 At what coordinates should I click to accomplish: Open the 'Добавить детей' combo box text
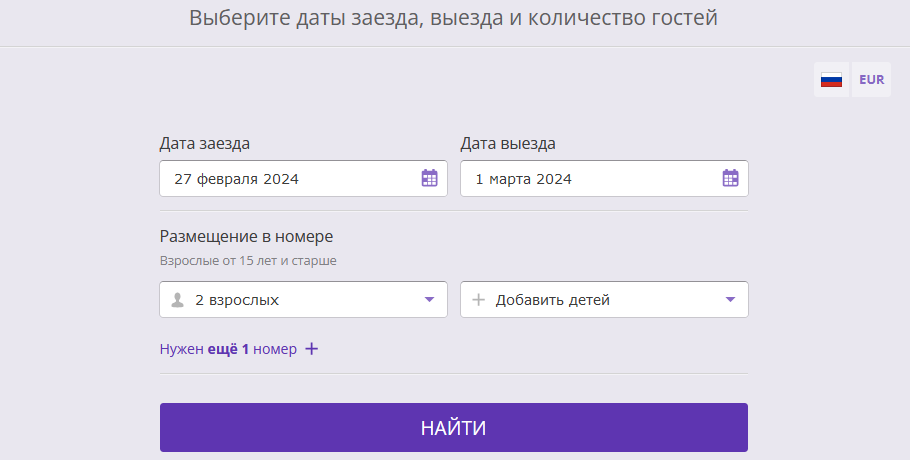click(x=552, y=300)
